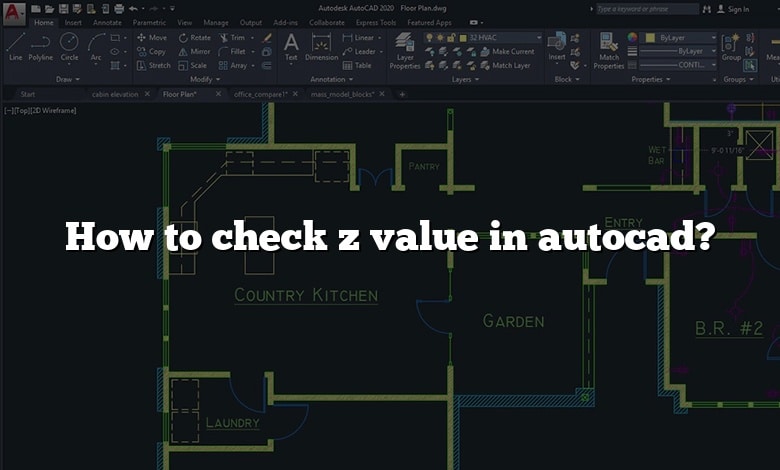The width and height of the screenshot is (780, 470).
Task: Click the Plot printer icon
Action: [119, 8]
